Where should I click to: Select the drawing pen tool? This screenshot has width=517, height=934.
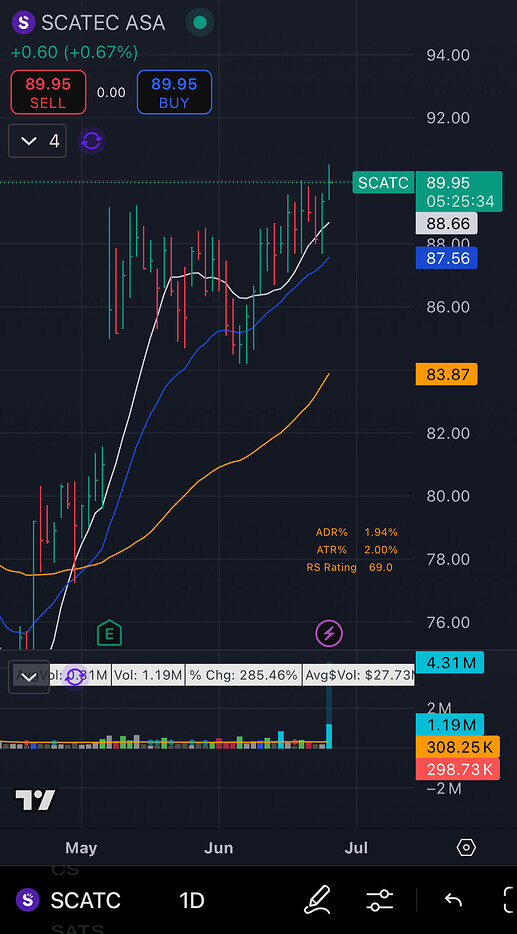pyautogui.click(x=317, y=899)
